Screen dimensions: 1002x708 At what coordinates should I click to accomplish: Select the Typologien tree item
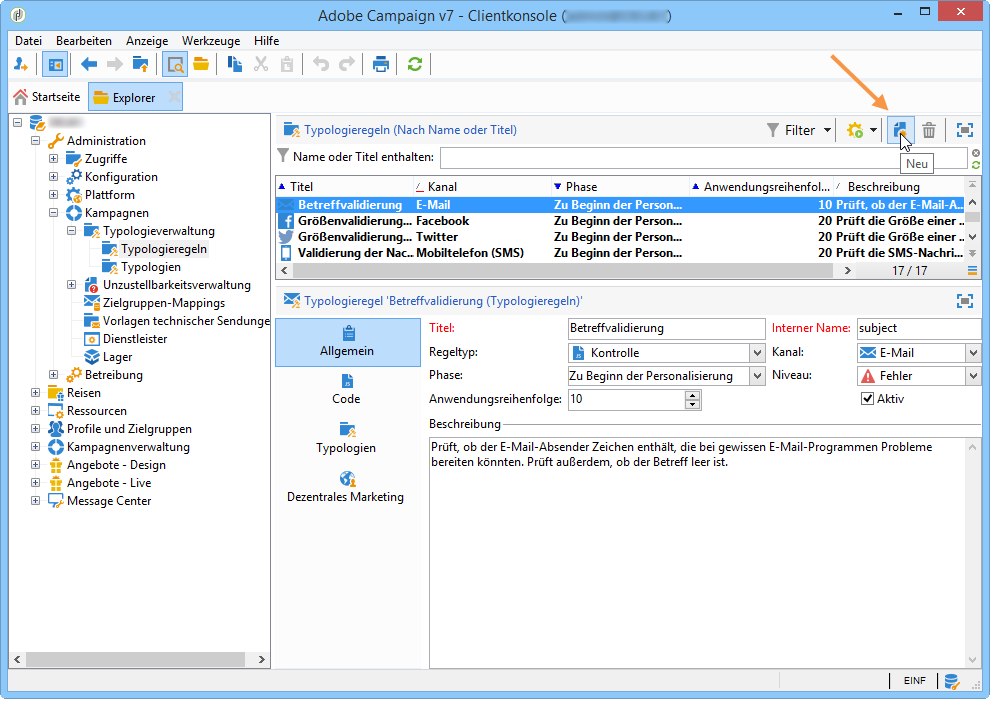point(151,267)
